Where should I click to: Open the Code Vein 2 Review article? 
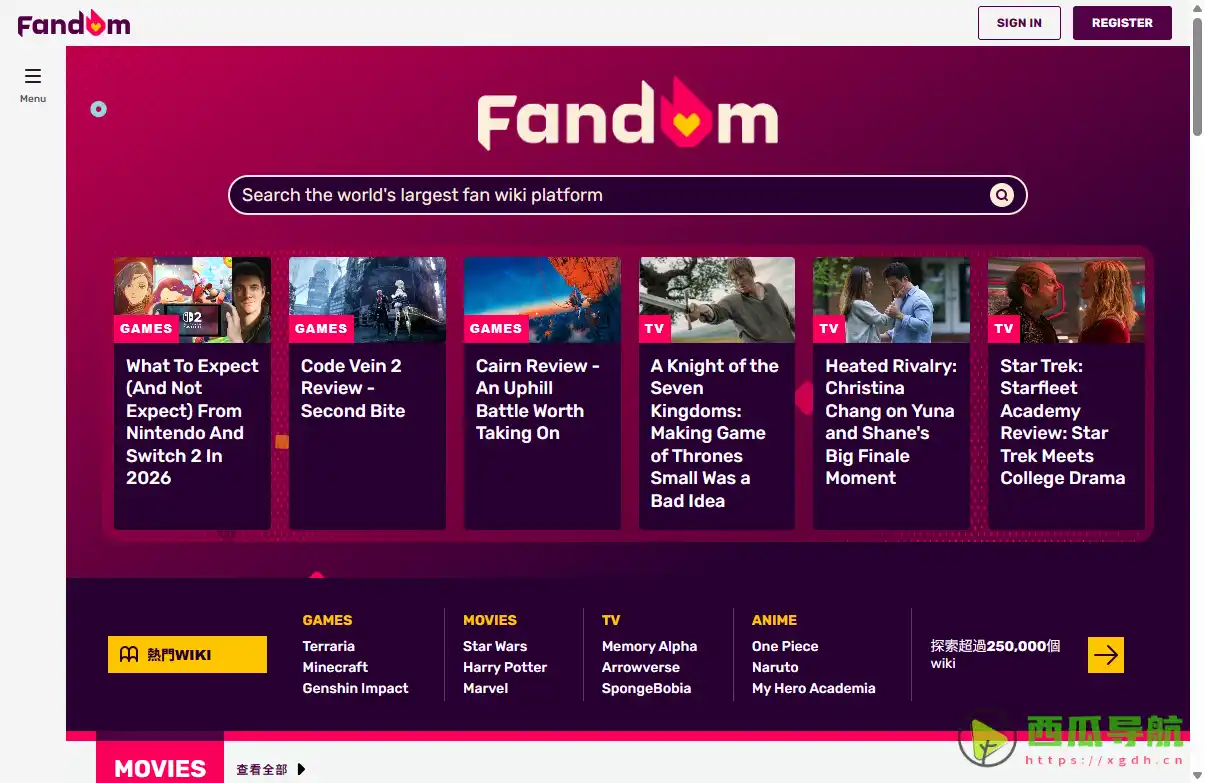[352, 388]
